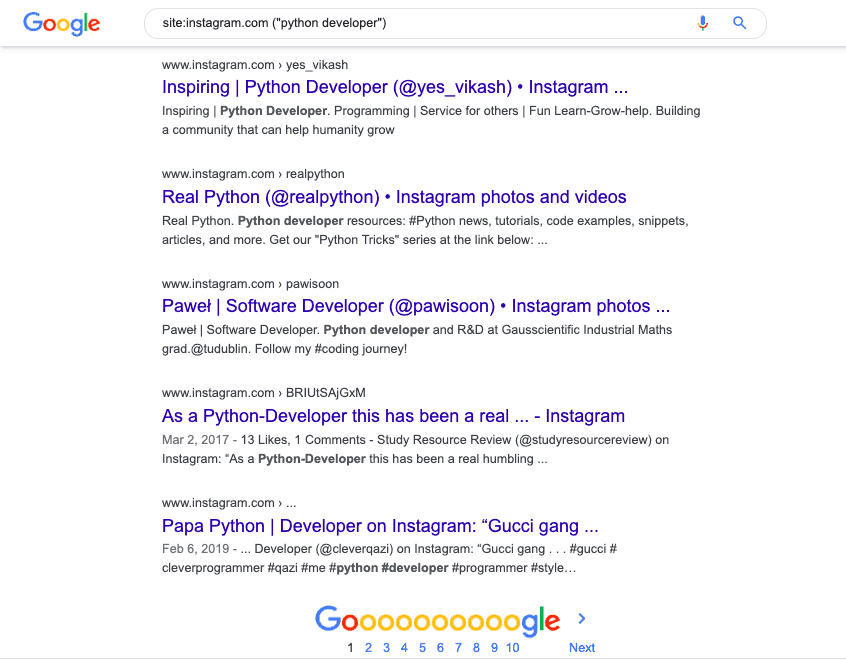
Task: Go to results page 3
Action: tap(386, 648)
